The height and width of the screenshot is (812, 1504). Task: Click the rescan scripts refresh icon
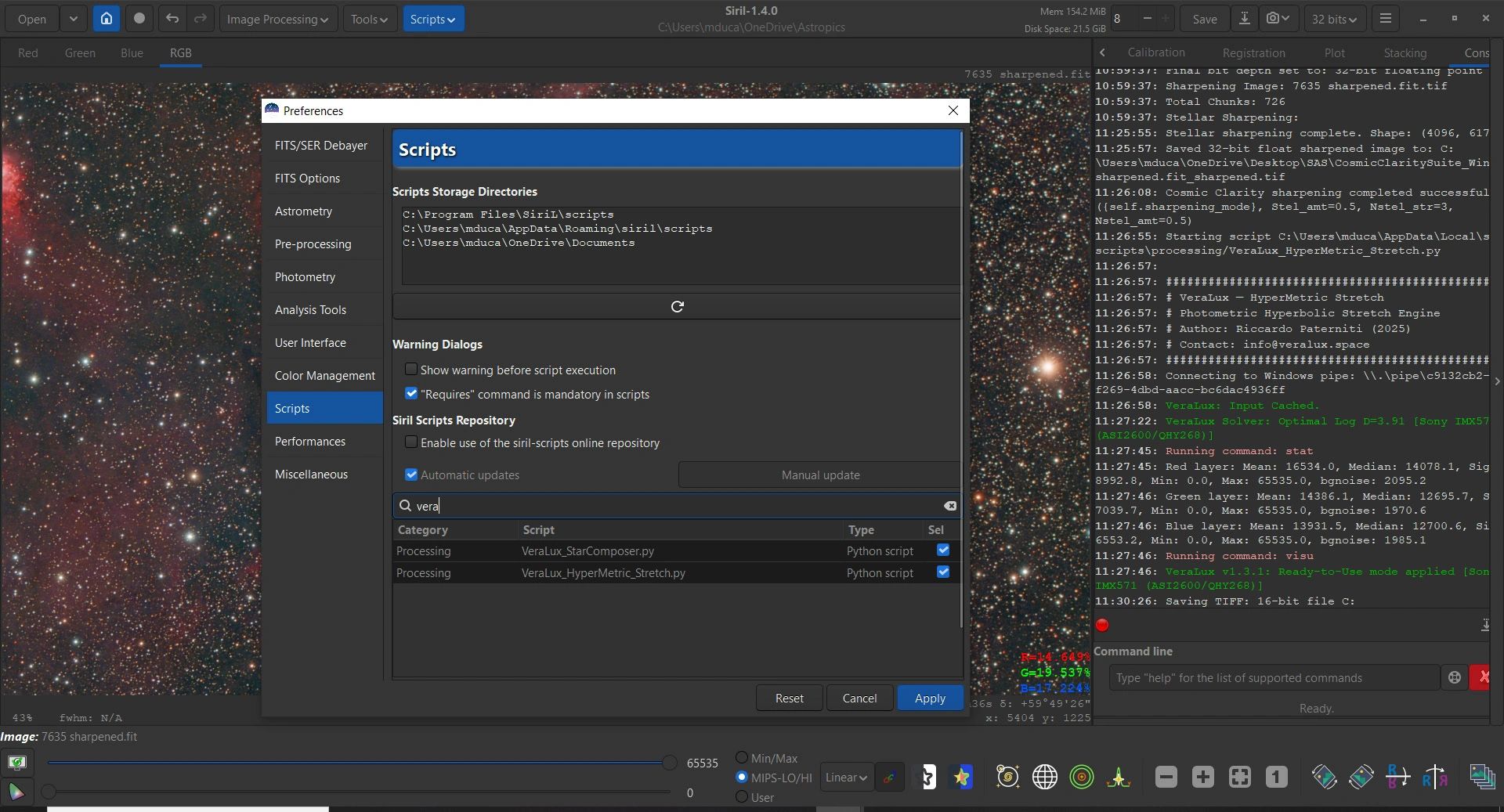click(x=678, y=306)
